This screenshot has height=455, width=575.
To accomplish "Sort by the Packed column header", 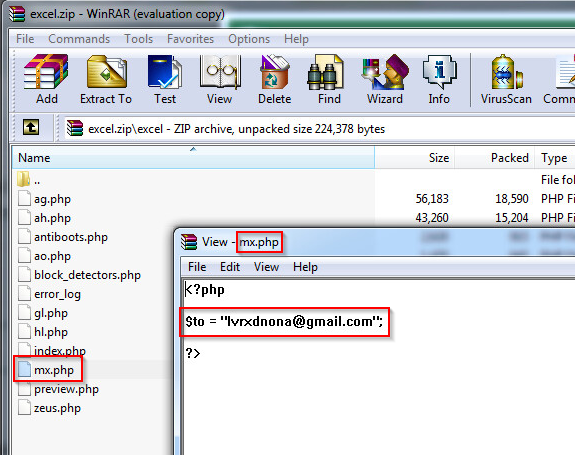I will pyautogui.click(x=495, y=158).
